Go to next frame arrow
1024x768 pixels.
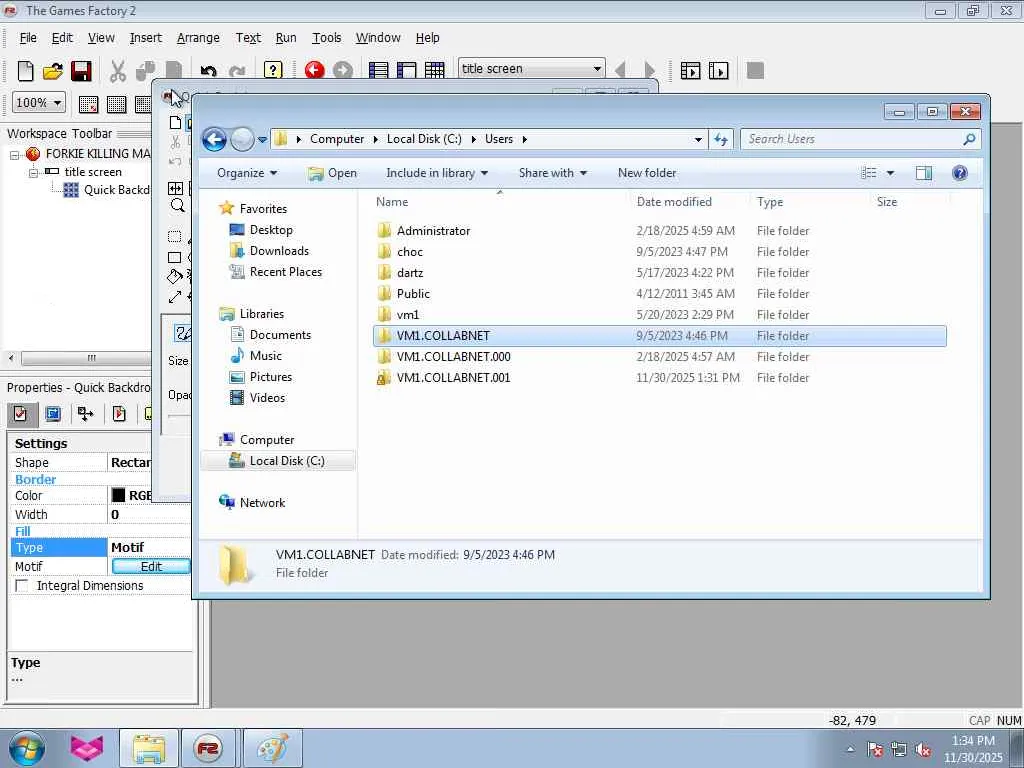point(649,70)
